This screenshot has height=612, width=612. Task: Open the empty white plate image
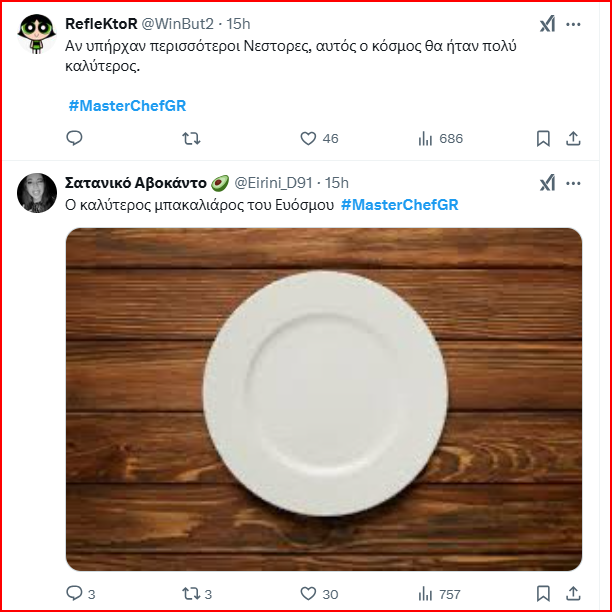(x=324, y=399)
